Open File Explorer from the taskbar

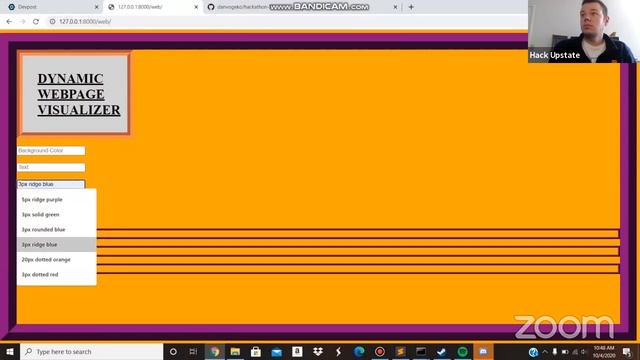(235, 351)
